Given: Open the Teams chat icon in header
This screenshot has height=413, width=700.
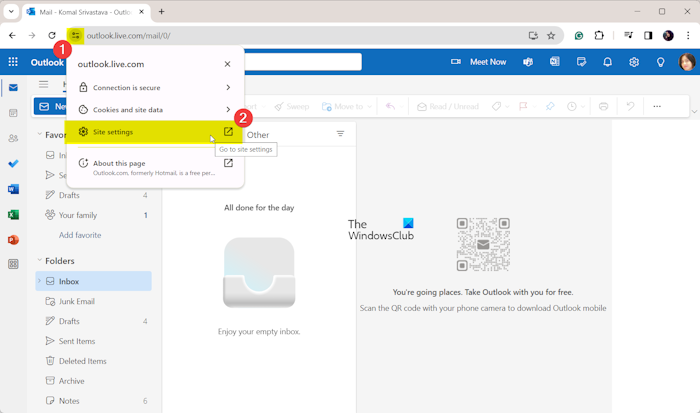Looking at the screenshot, I should [528, 62].
